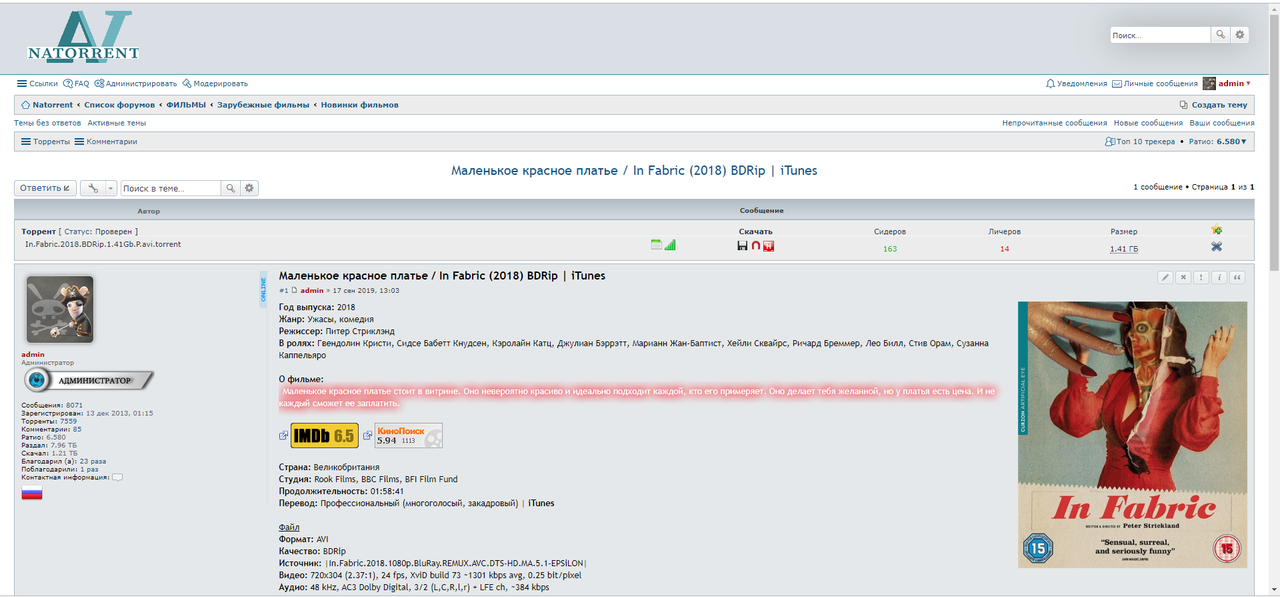Focus the Поиск в теме field
1280x597 pixels.
tap(171, 188)
